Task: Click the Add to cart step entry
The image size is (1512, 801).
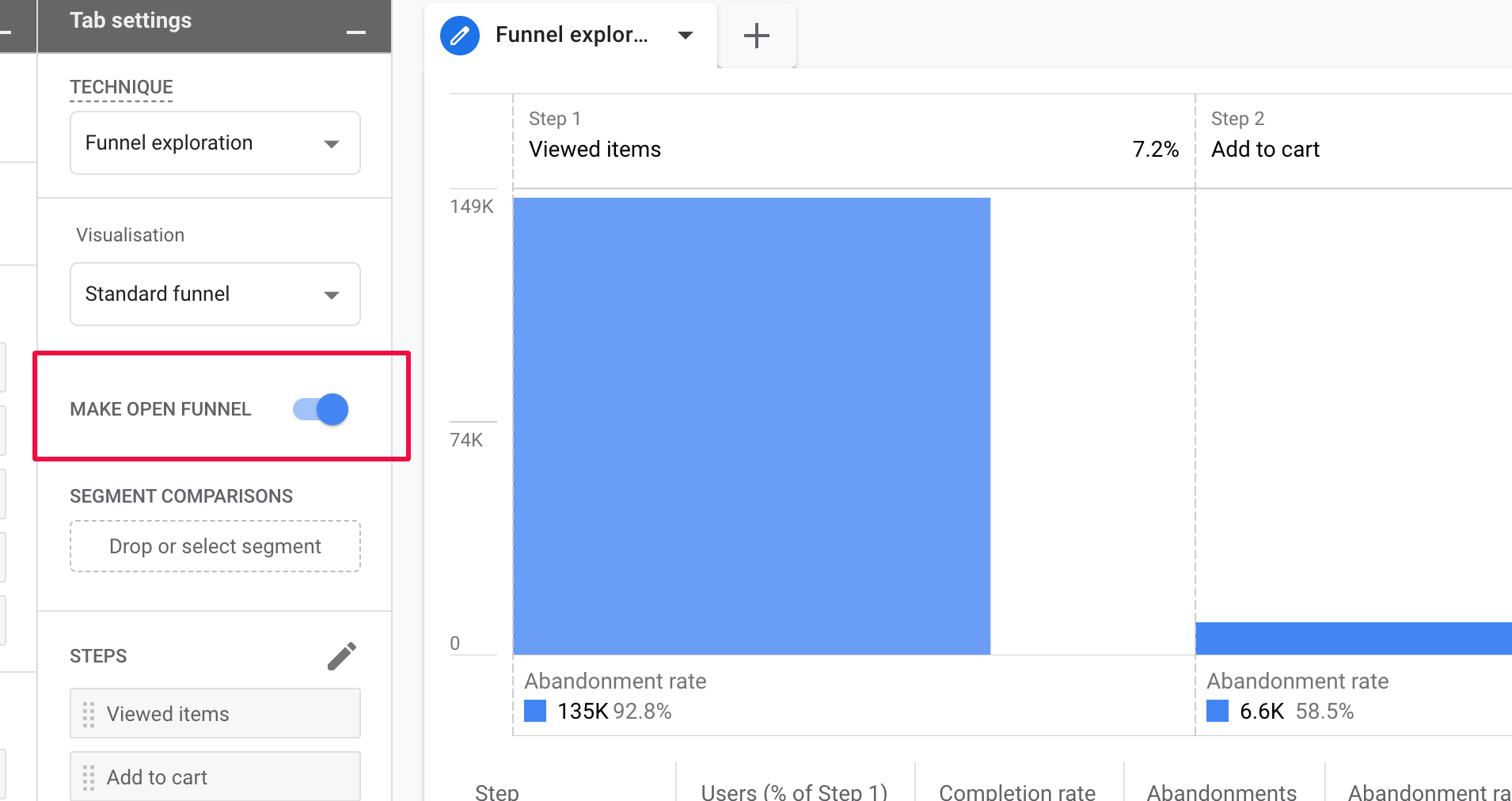Action: tap(214, 776)
